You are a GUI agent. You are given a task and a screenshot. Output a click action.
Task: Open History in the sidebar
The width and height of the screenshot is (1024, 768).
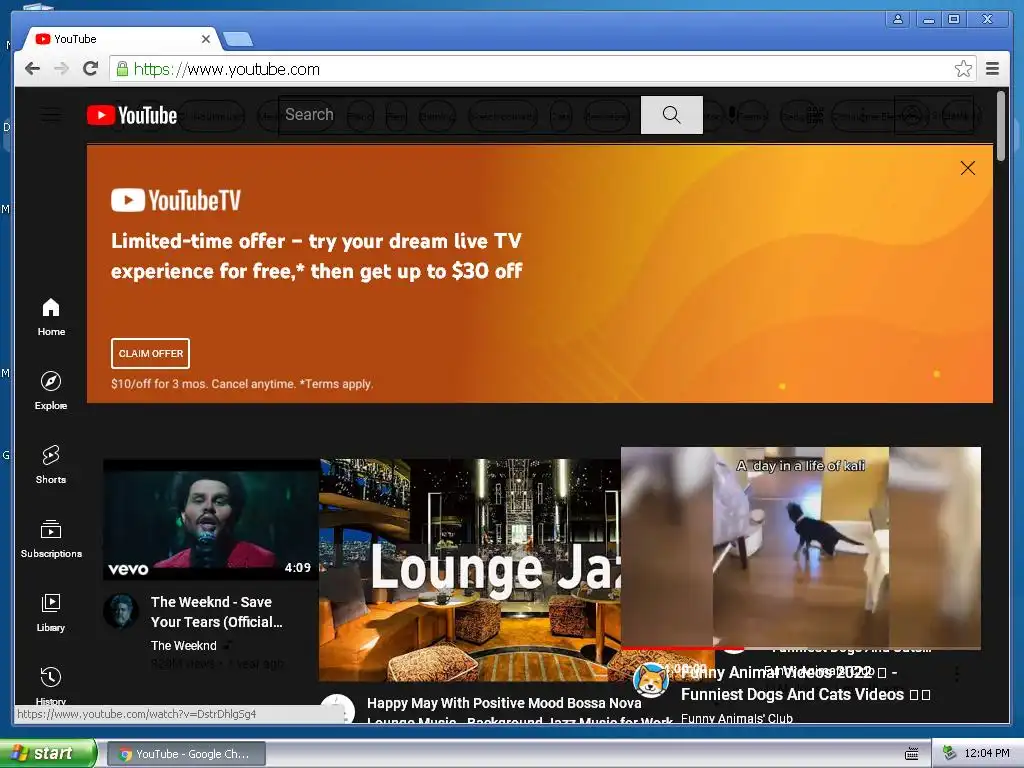pos(51,686)
